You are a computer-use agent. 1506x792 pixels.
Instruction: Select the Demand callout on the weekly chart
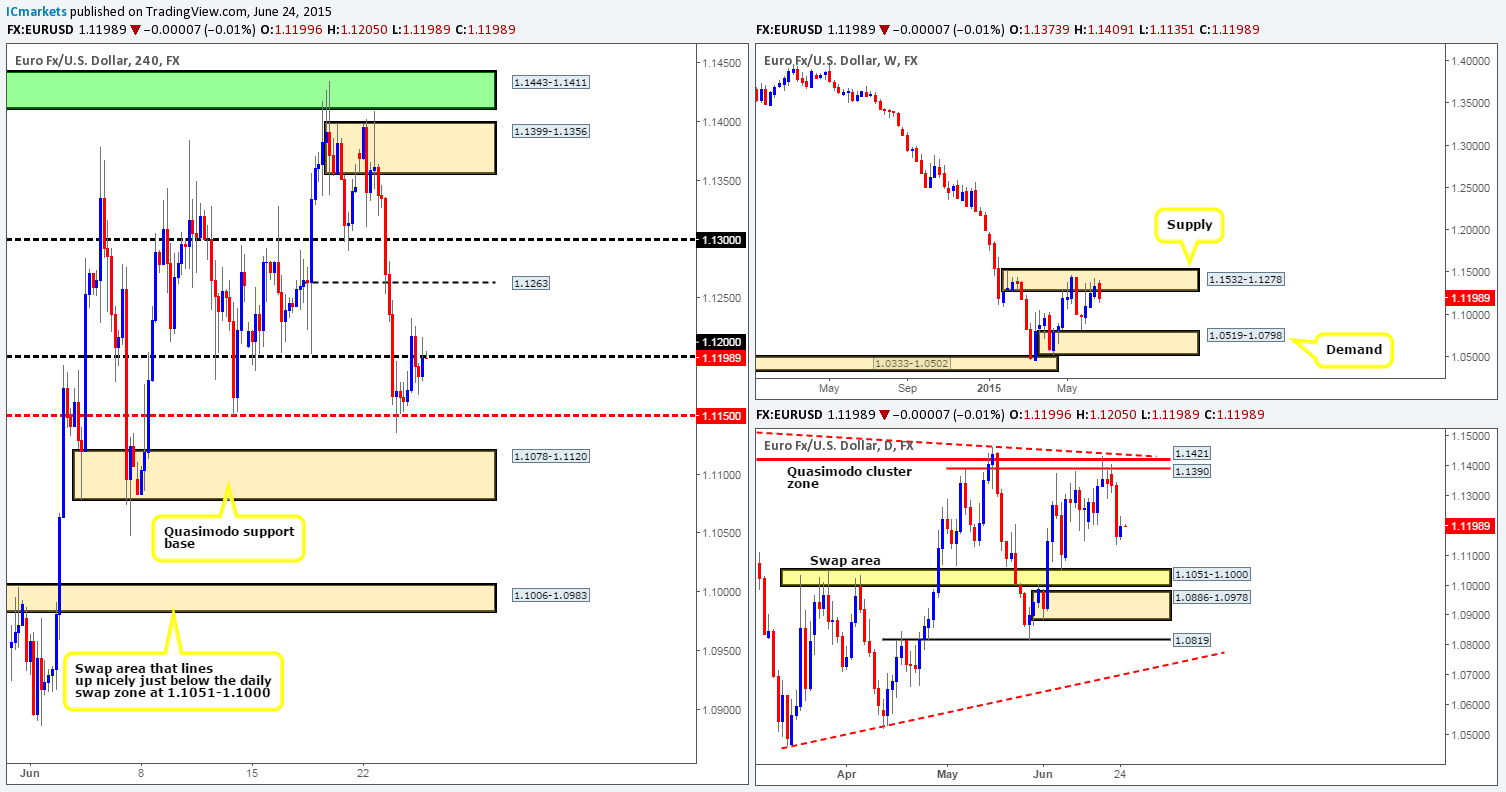coord(1354,349)
